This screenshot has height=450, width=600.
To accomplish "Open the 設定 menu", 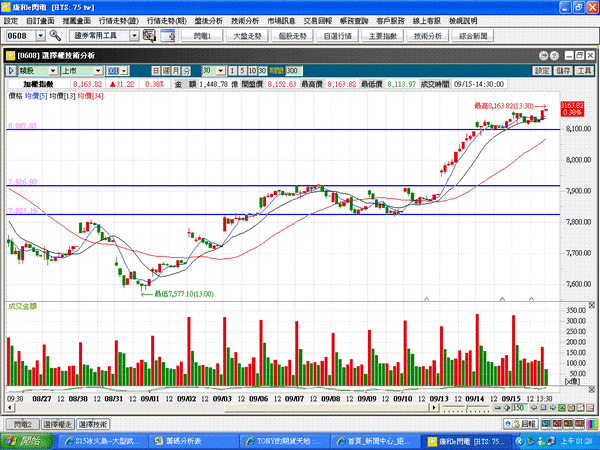I will point(11,21).
